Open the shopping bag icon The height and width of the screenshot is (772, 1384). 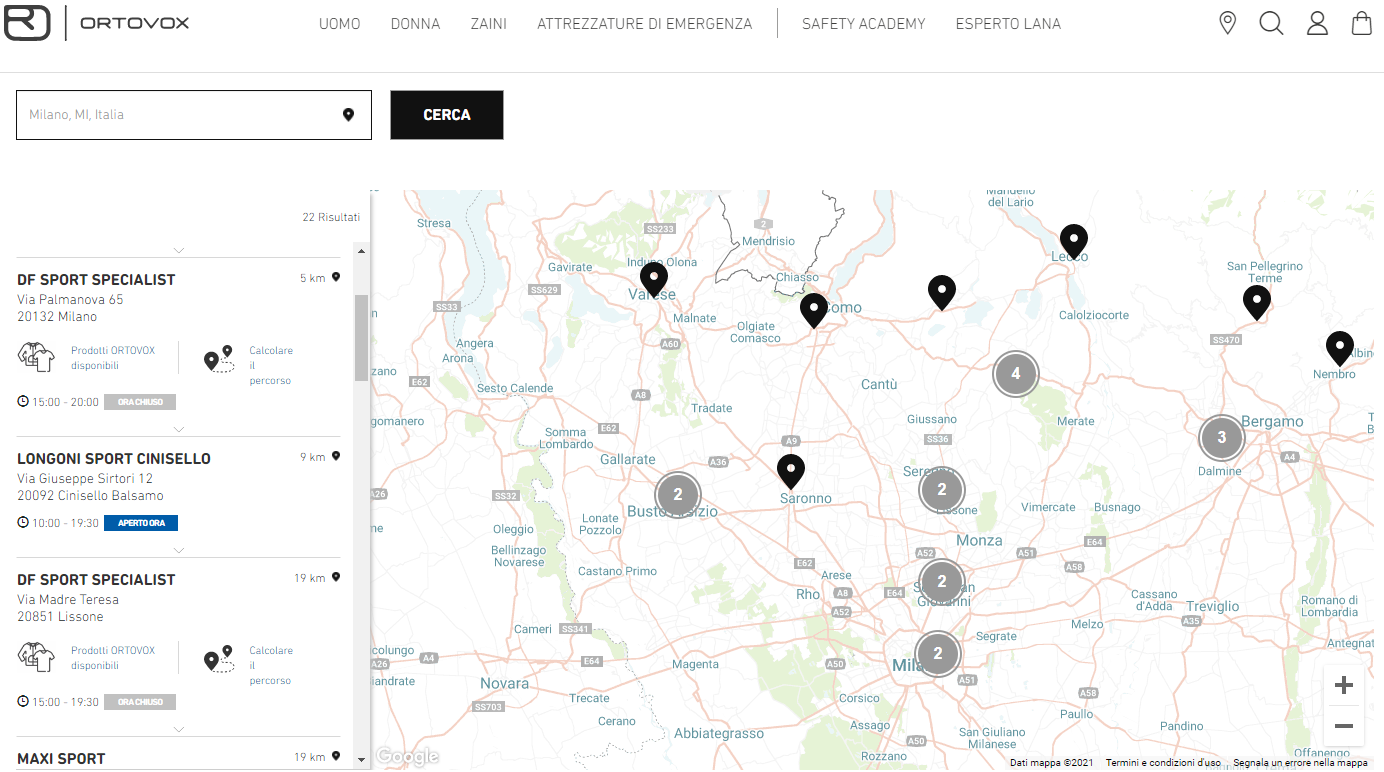click(x=1361, y=23)
